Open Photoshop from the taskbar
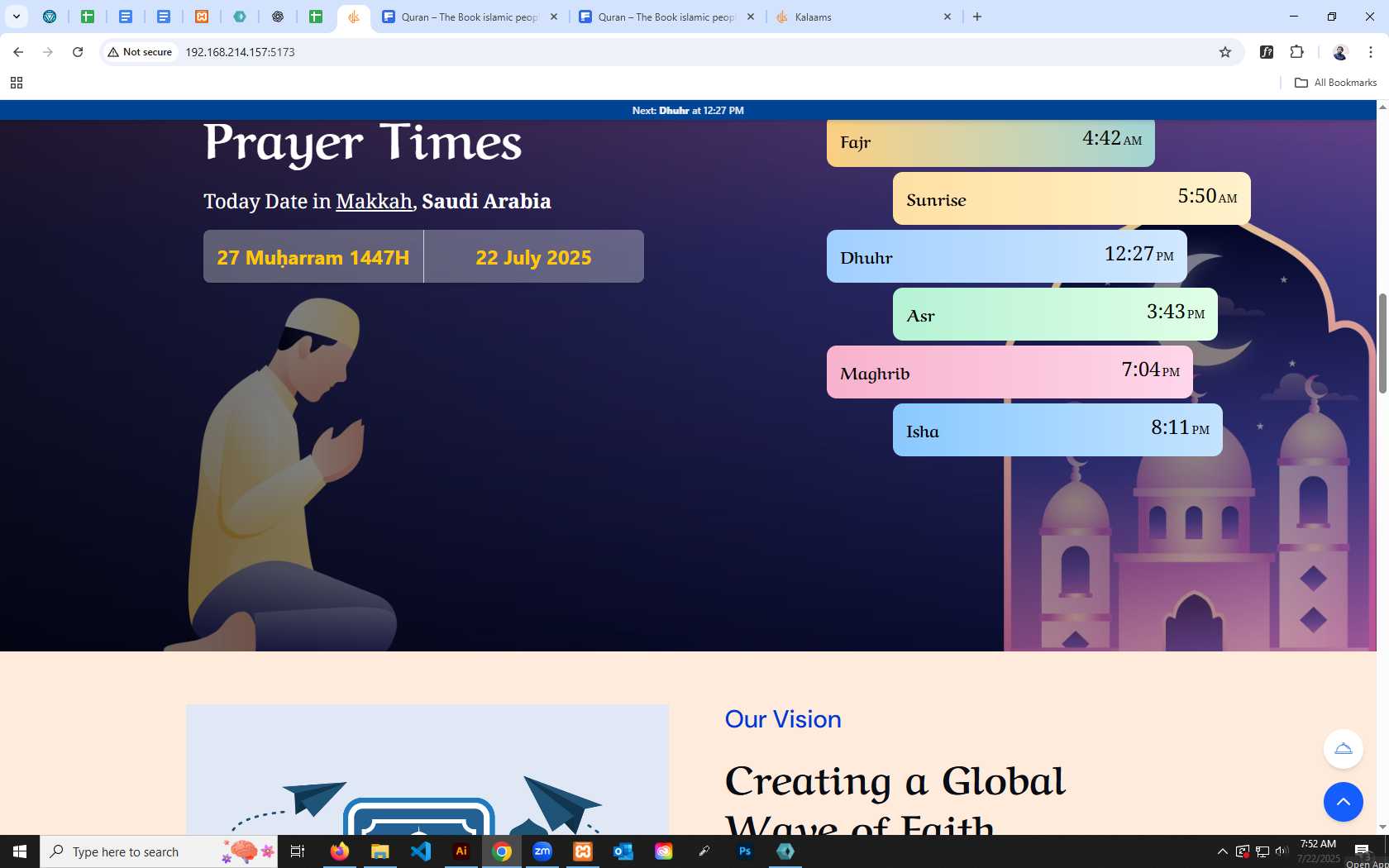Image resolution: width=1389 pixels, height=868 pixels. (x=745, y=851)
